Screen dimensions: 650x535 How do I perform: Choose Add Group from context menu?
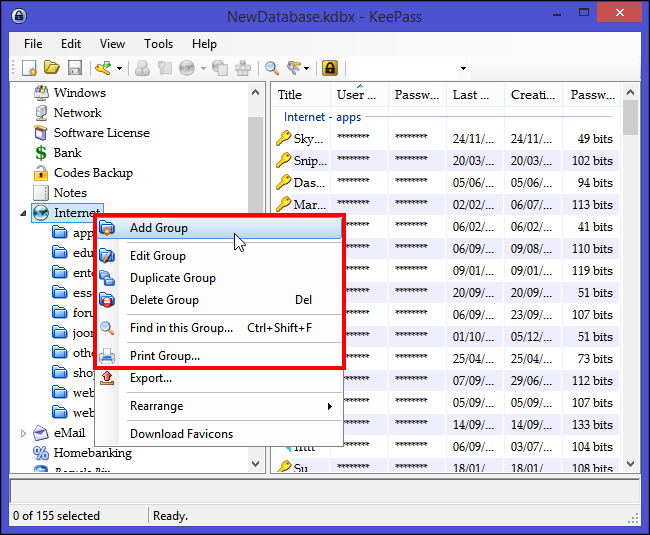(158, 228)
